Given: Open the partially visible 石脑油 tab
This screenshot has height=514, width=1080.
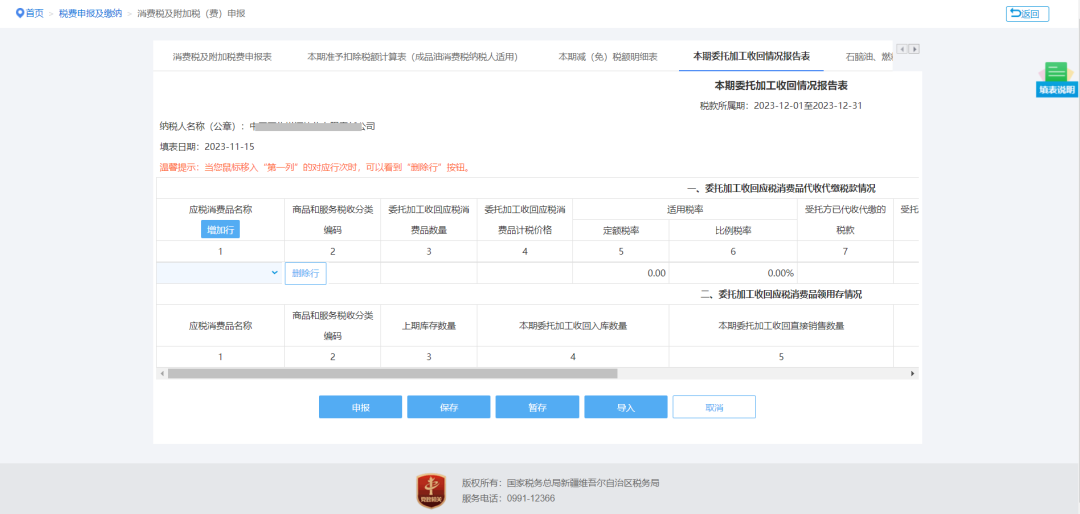Looking at the screenshot, I should pos(869,56).
